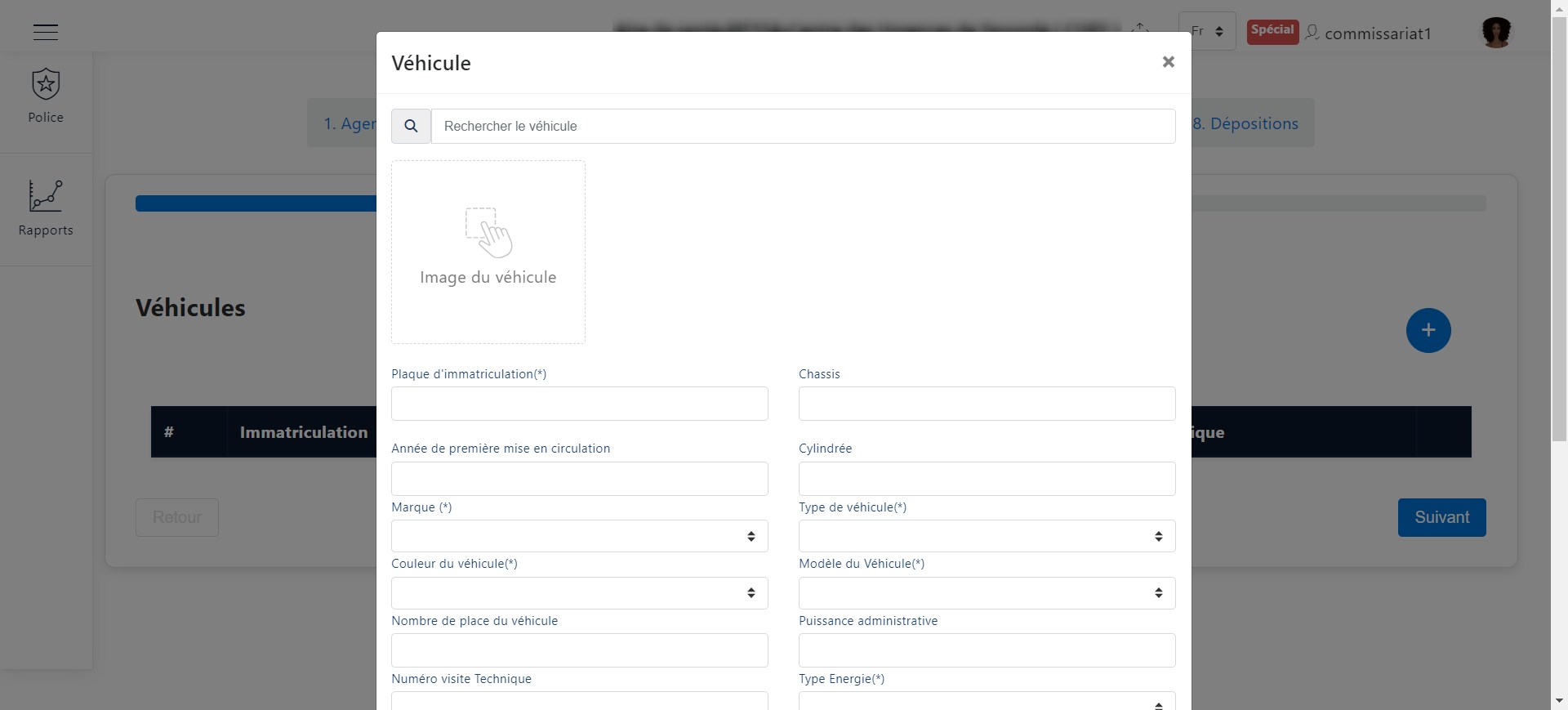Open the Modèle du Véhicule dropdown
This screenshot has width=1568, height=710.
(987, 593)
